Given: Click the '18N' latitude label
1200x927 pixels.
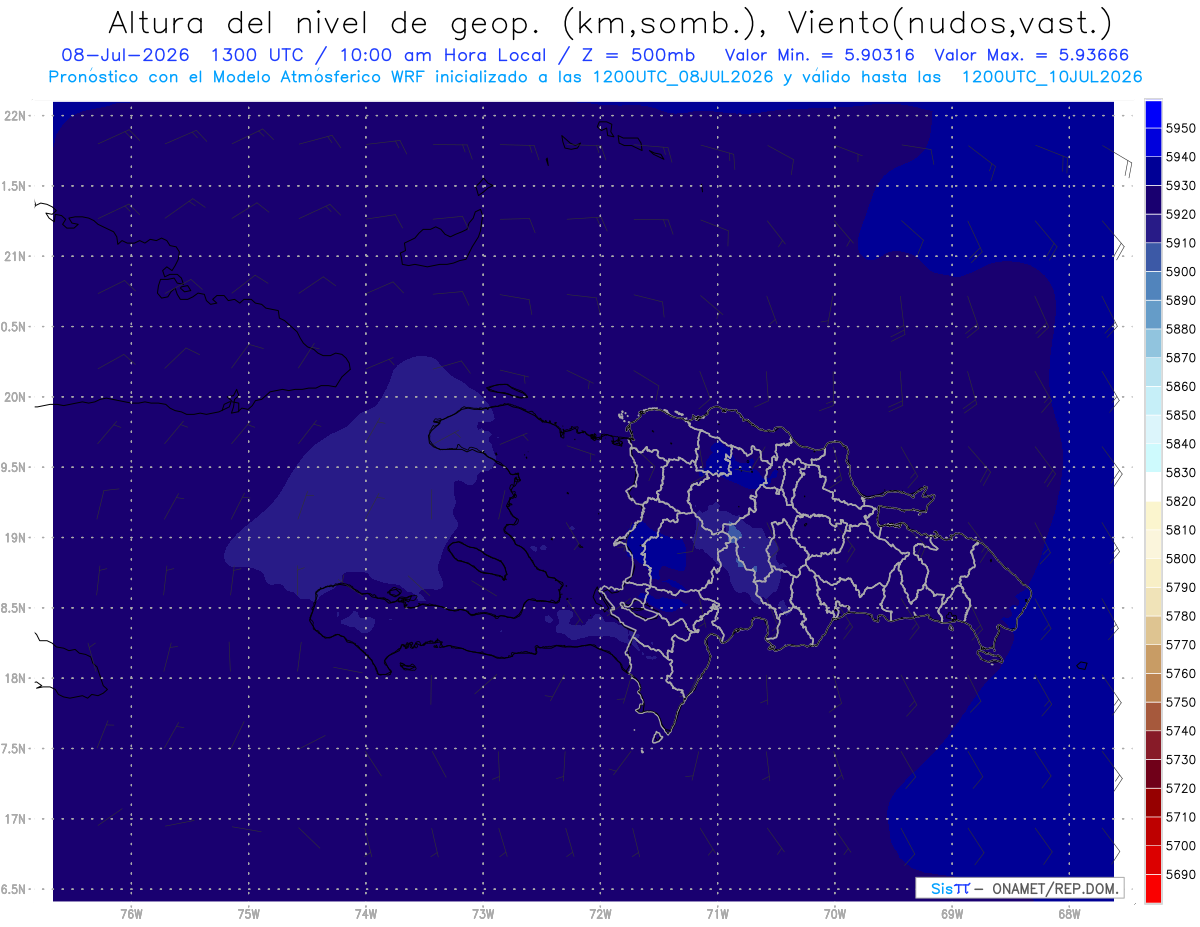Looking at the screenshot, I should (x=14, y=678).
